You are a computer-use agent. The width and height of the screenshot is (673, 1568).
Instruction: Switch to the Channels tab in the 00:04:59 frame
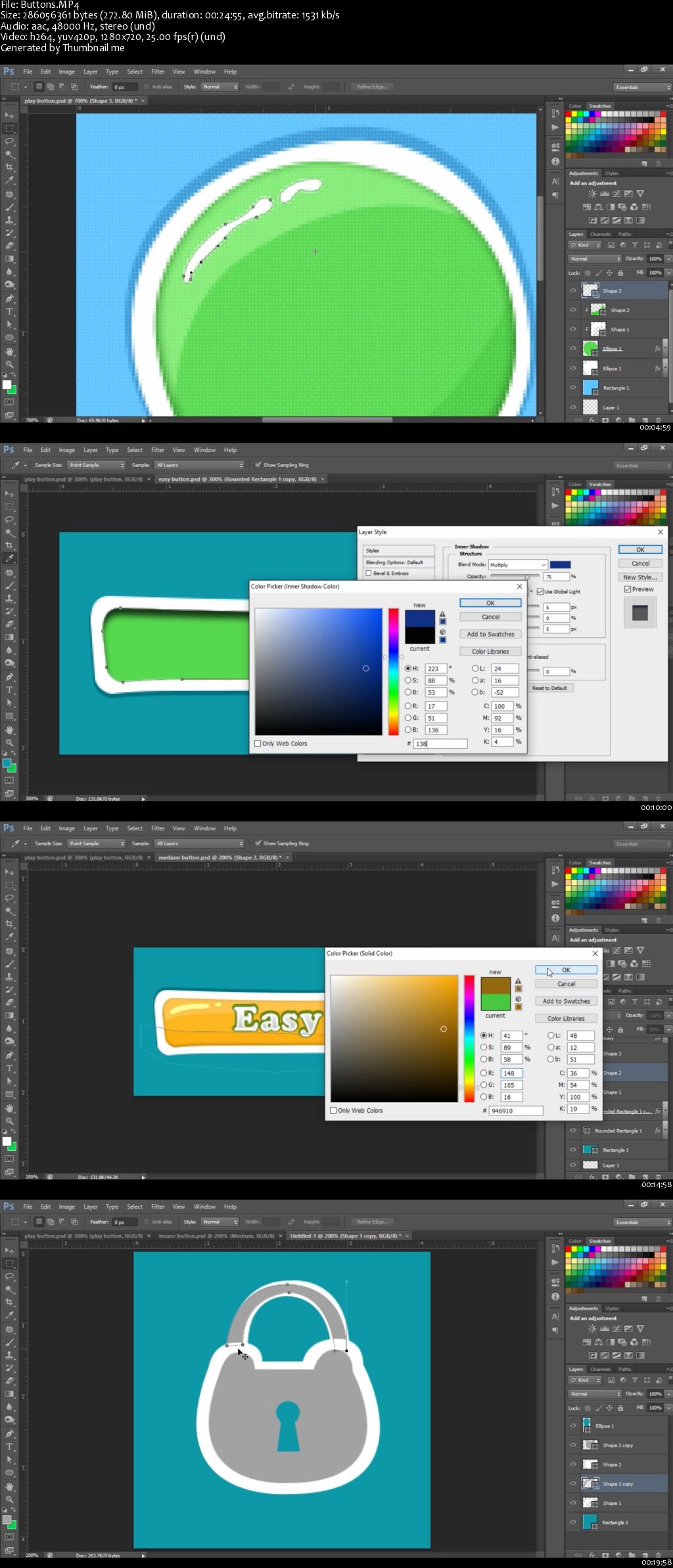click(x=600, y=234)
